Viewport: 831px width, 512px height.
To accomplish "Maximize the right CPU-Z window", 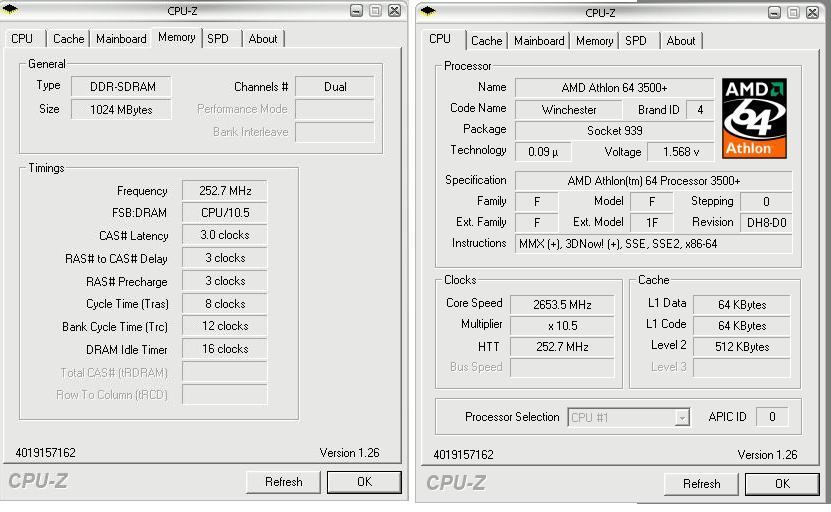I will tap(793, 13).
